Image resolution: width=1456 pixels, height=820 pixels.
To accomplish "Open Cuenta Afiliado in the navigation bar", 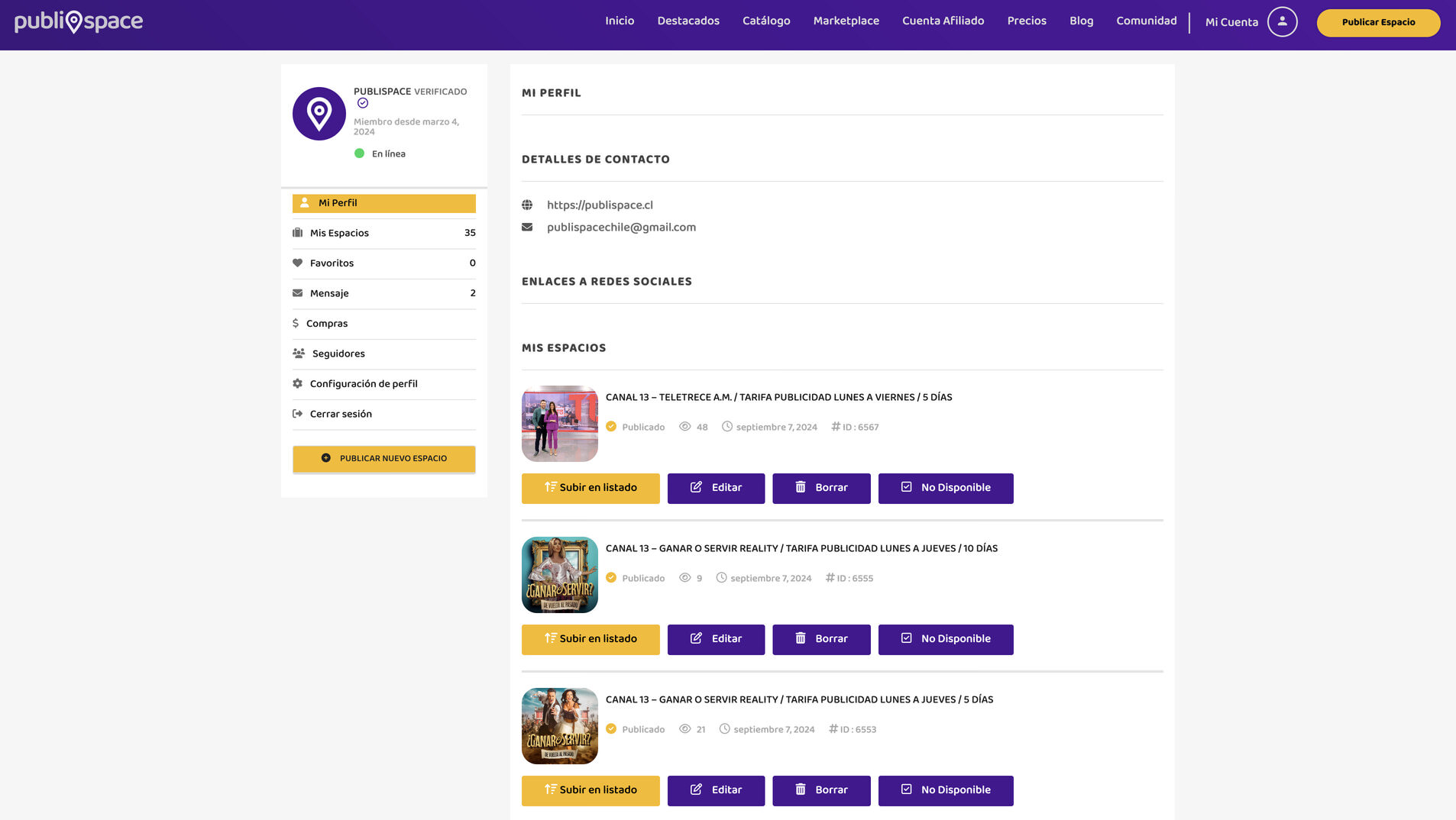I will coord(943,21).
